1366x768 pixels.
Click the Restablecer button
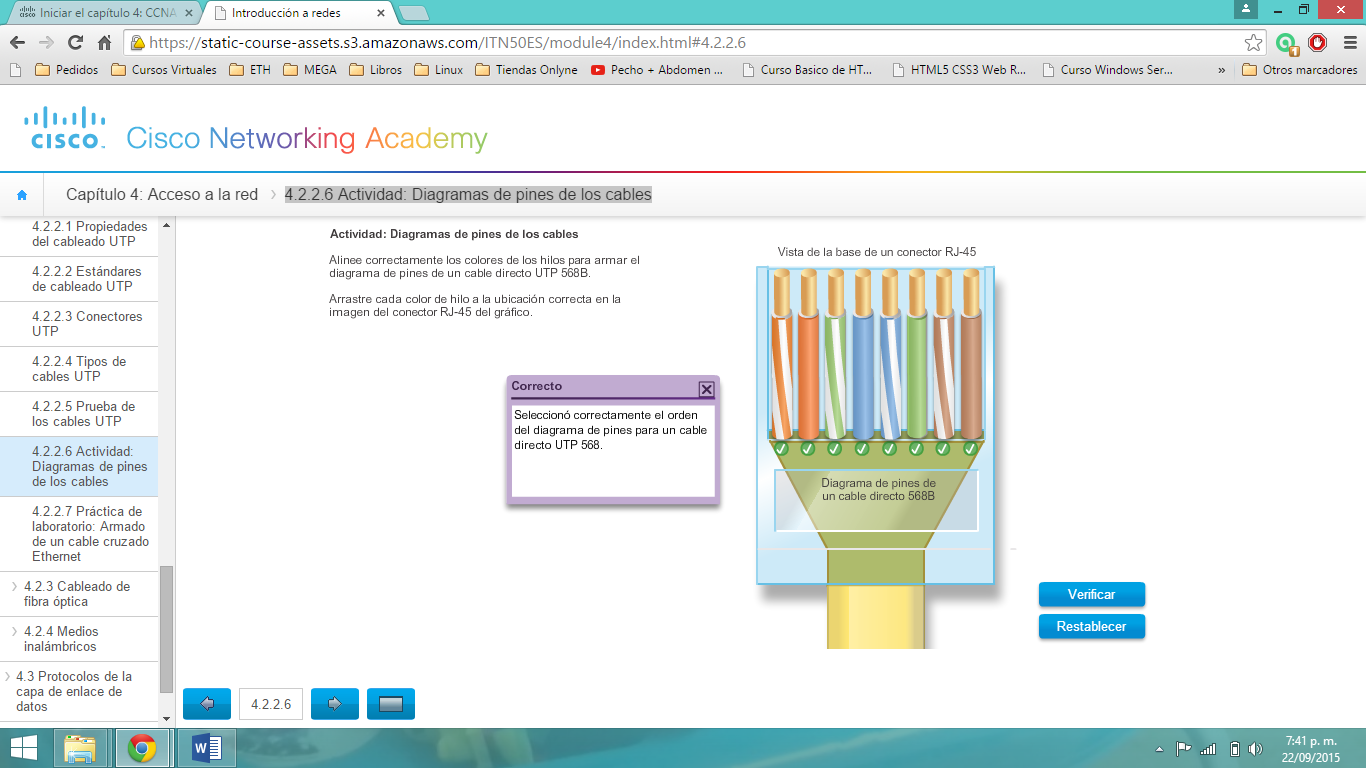click(1092, 627)
